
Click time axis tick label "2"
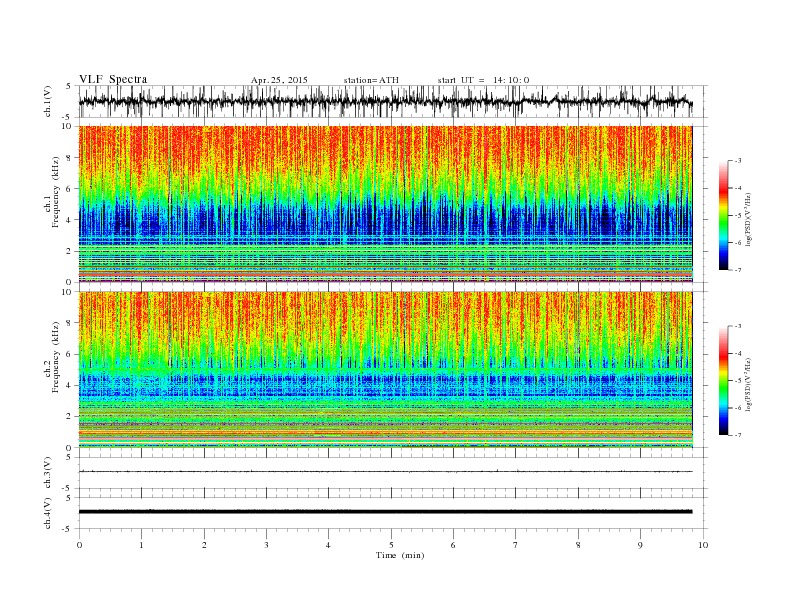(x=204, y=545)
